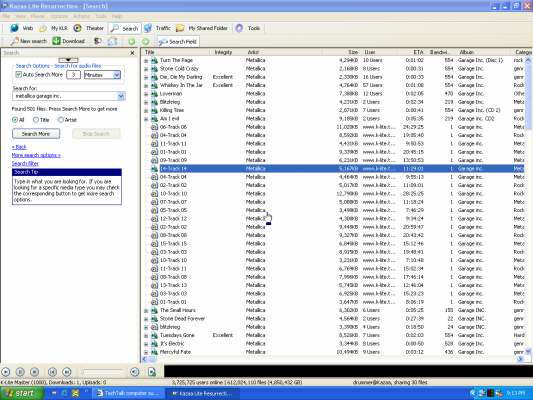The image size is (533, 400).
Task: Click the Stop Search button
Action: coord(96,134)
